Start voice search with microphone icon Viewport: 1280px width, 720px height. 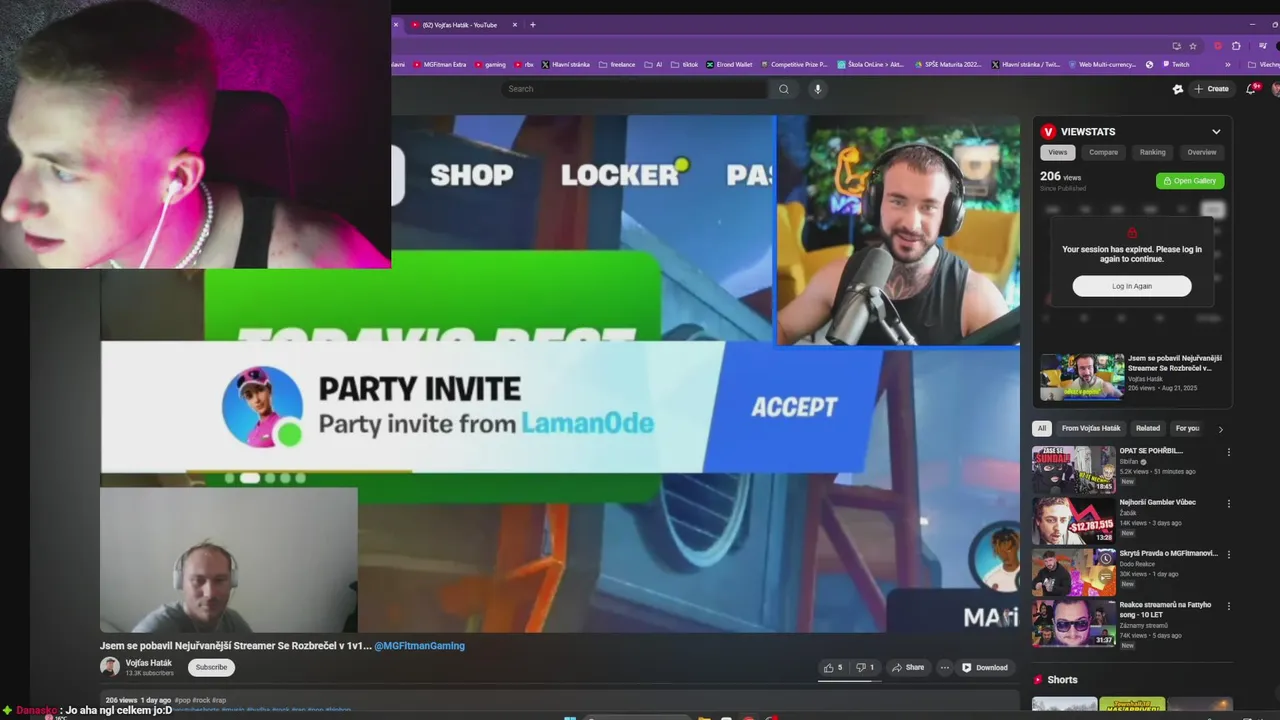point(817,89)
